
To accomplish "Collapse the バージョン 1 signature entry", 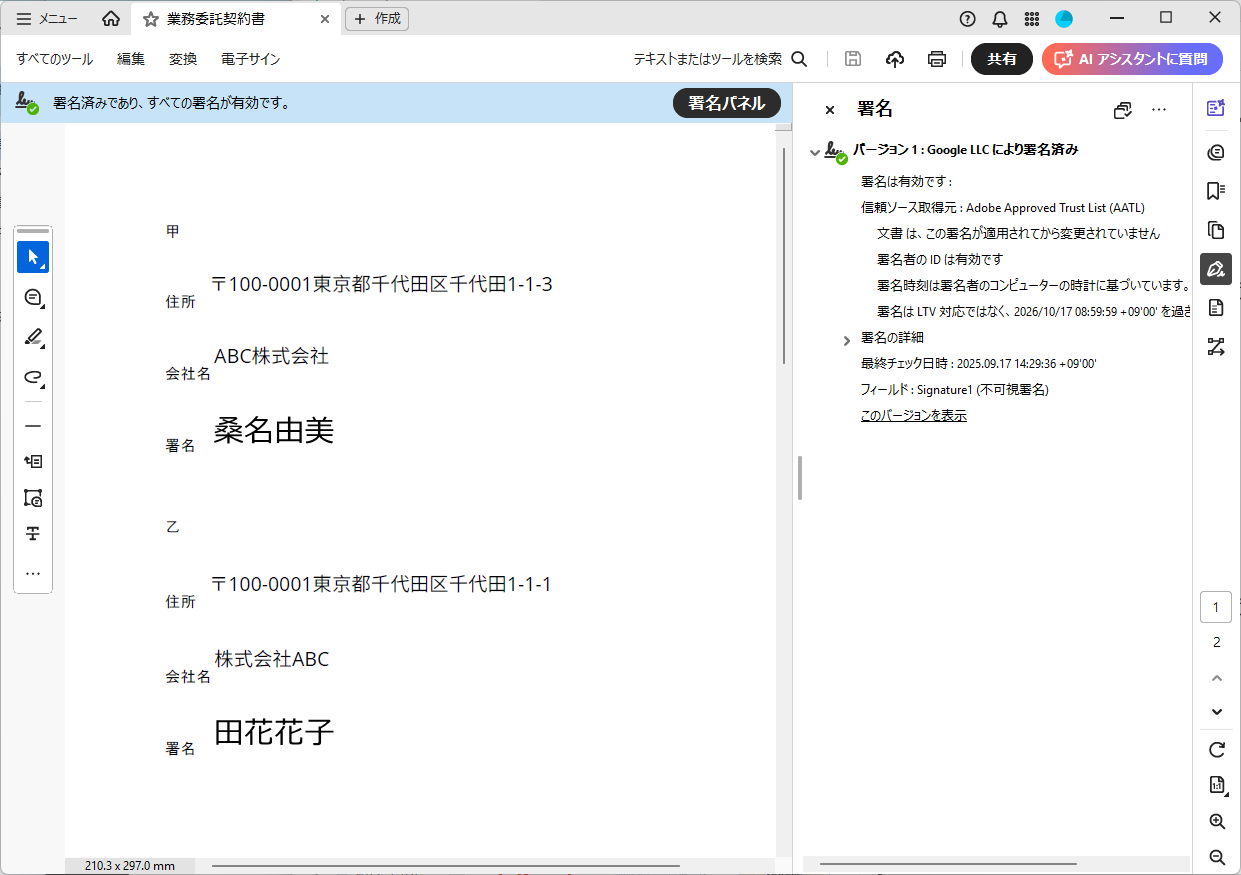I will point(815,150).
